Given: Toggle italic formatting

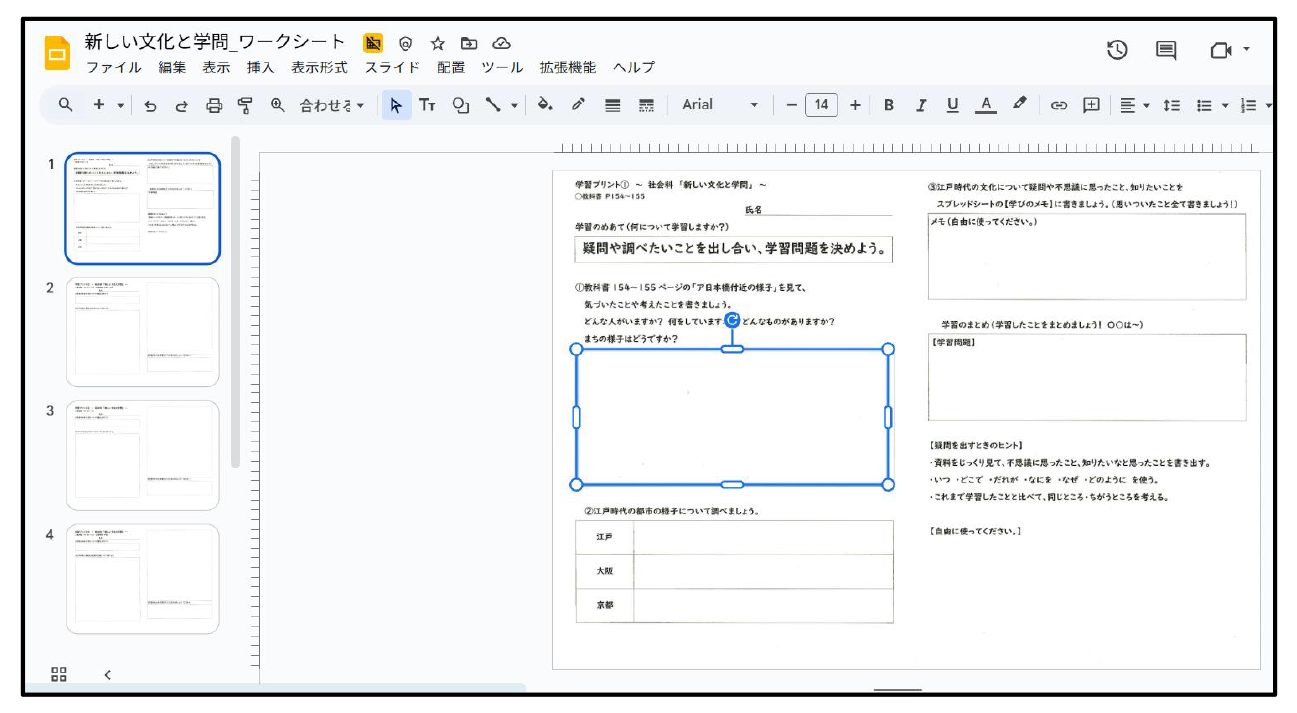Looking at the screenshot, I should click(920, 105).
